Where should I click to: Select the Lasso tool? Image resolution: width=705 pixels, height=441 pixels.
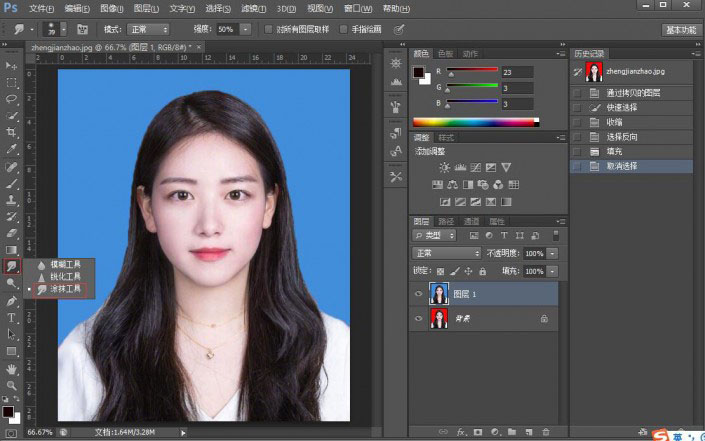point(12,99)
